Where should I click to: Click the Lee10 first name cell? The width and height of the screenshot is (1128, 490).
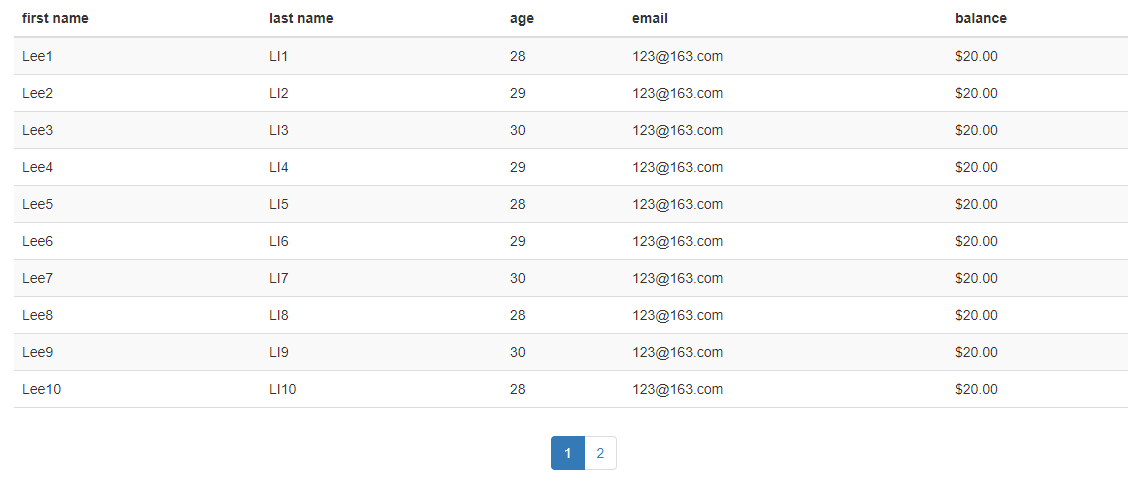tap(41, 389)
